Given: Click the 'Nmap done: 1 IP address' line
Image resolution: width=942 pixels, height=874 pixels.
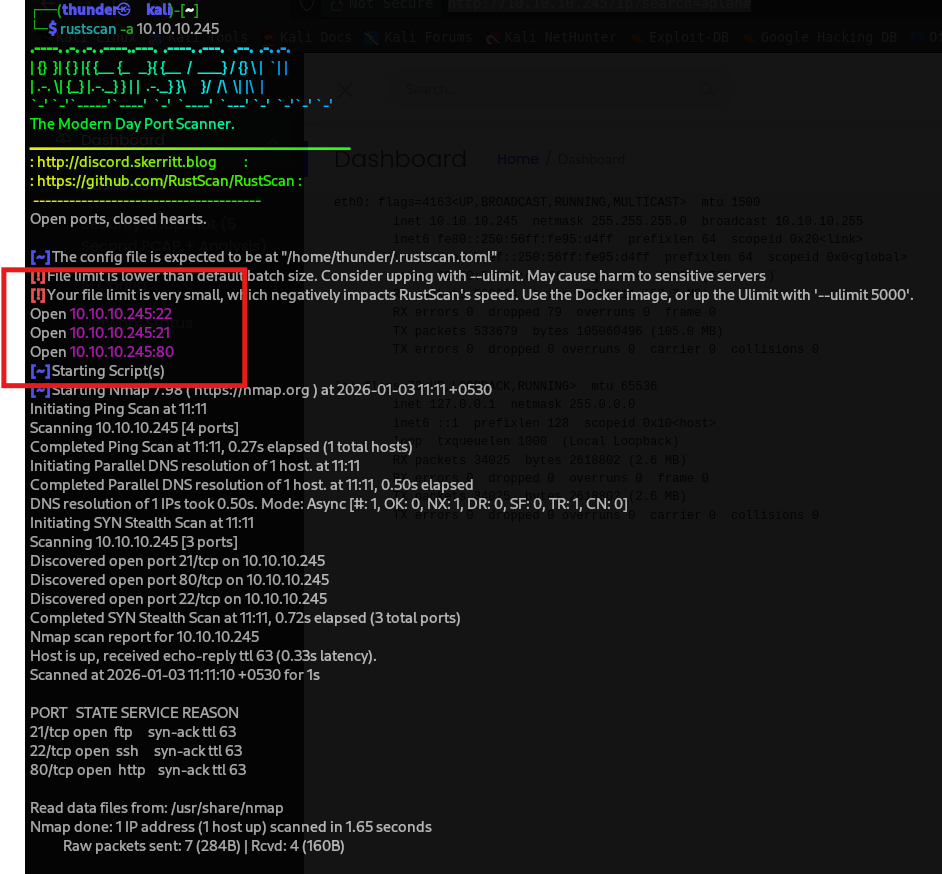Looking at the screenshot, I should [x=231, y=827].
